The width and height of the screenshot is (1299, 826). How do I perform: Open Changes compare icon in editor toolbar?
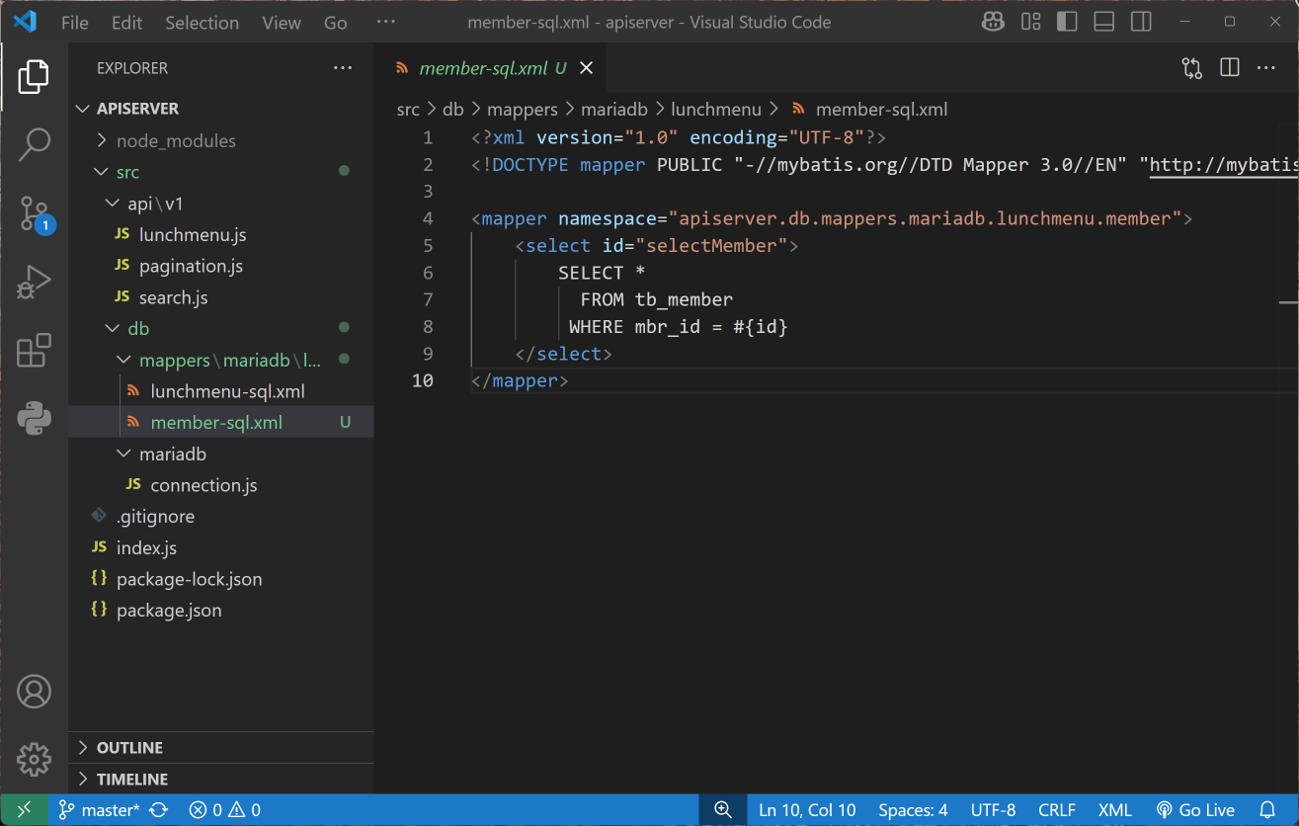[1192, 68]
